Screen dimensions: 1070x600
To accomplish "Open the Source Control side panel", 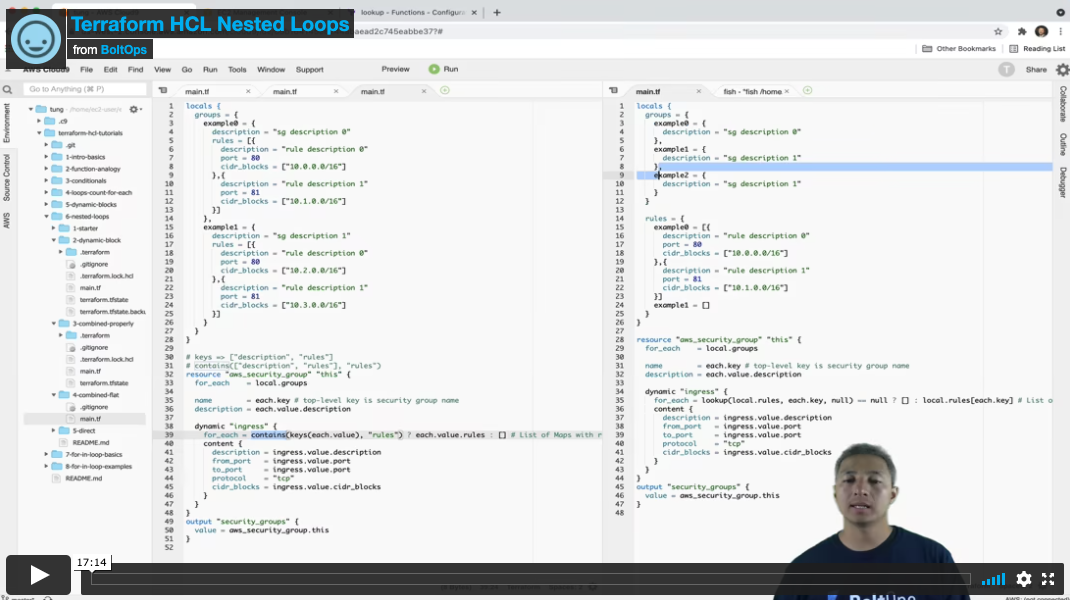I will pyautogui.click(x=7, y=177).
